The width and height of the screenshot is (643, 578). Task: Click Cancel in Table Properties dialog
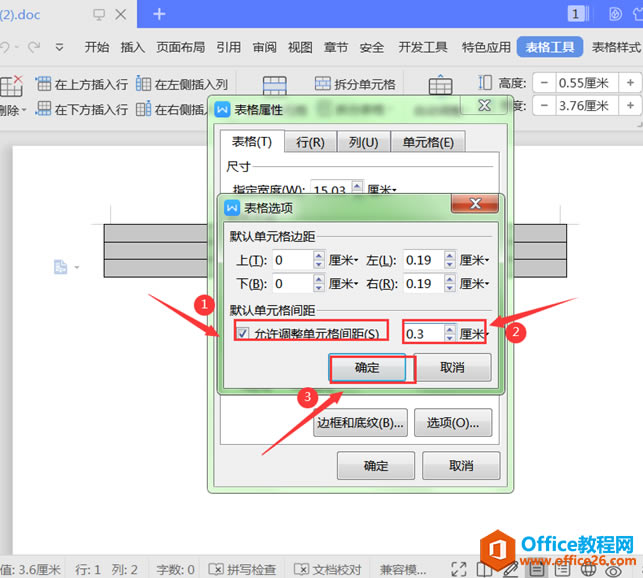(461, 466)
